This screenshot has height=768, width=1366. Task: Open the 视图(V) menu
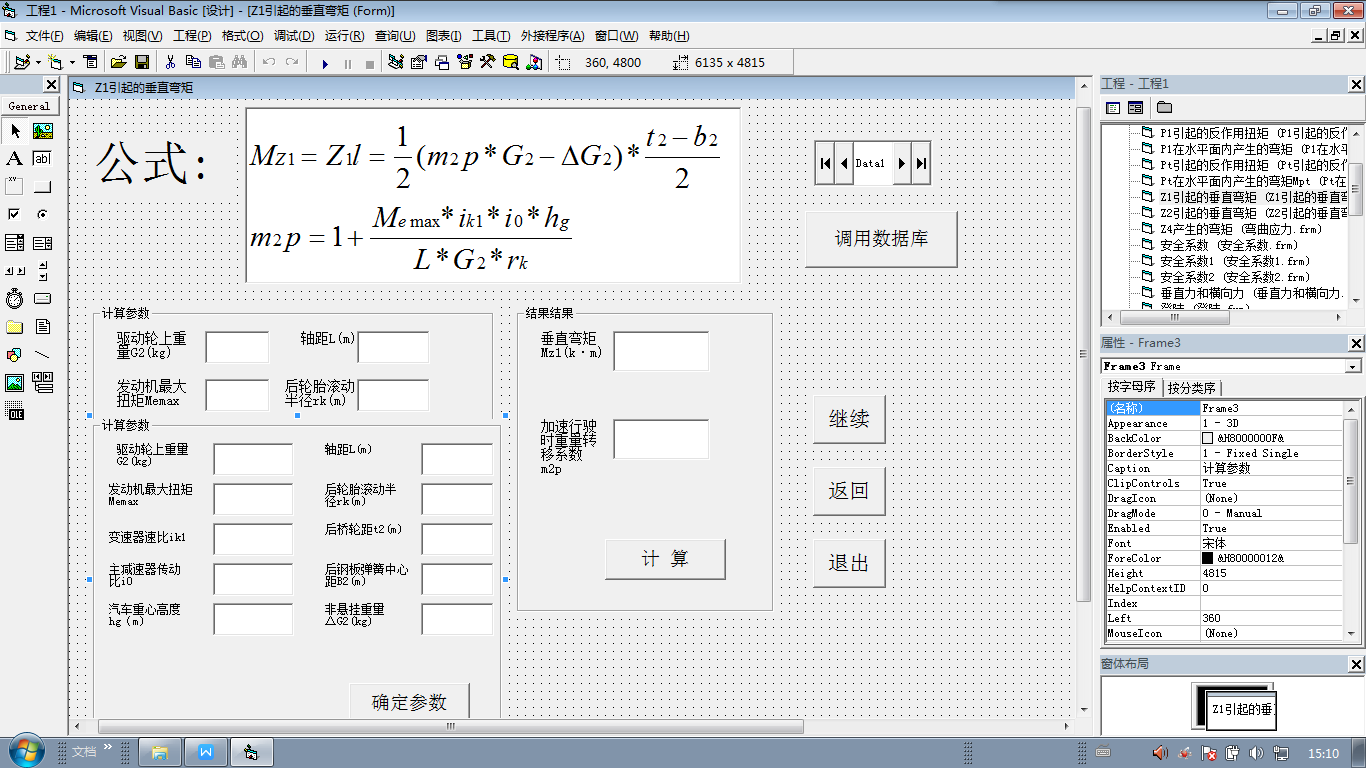point(142,36)
